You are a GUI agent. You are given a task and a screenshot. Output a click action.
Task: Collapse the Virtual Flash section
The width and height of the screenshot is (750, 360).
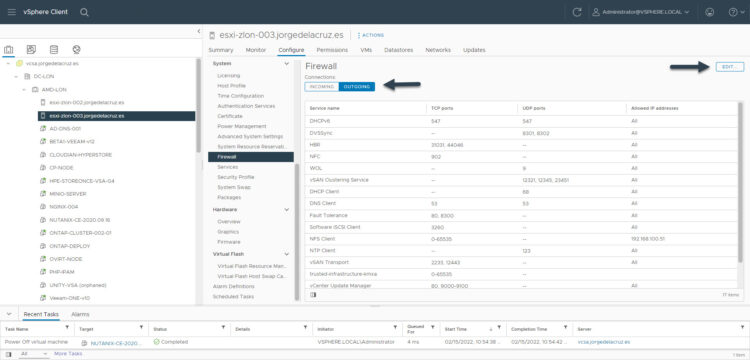[x=287, y=254]
